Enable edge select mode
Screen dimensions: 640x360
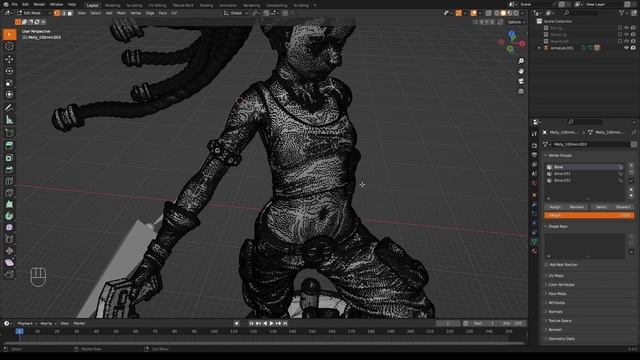(63, 13)
